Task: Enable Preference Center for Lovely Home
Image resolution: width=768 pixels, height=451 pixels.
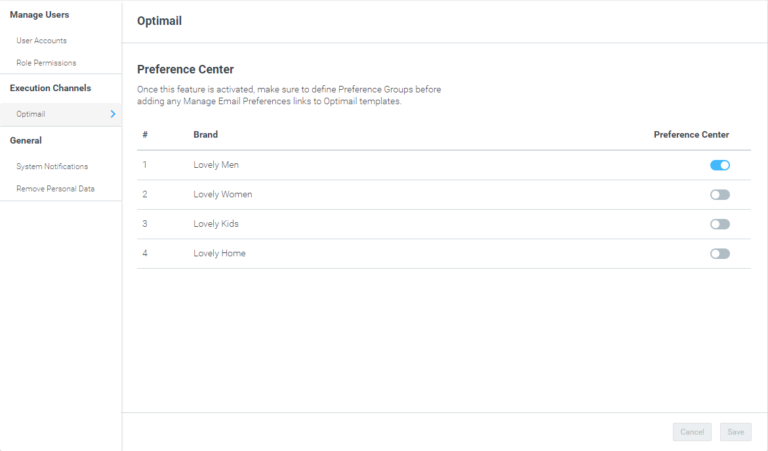Action: click(x=720, y=253)
